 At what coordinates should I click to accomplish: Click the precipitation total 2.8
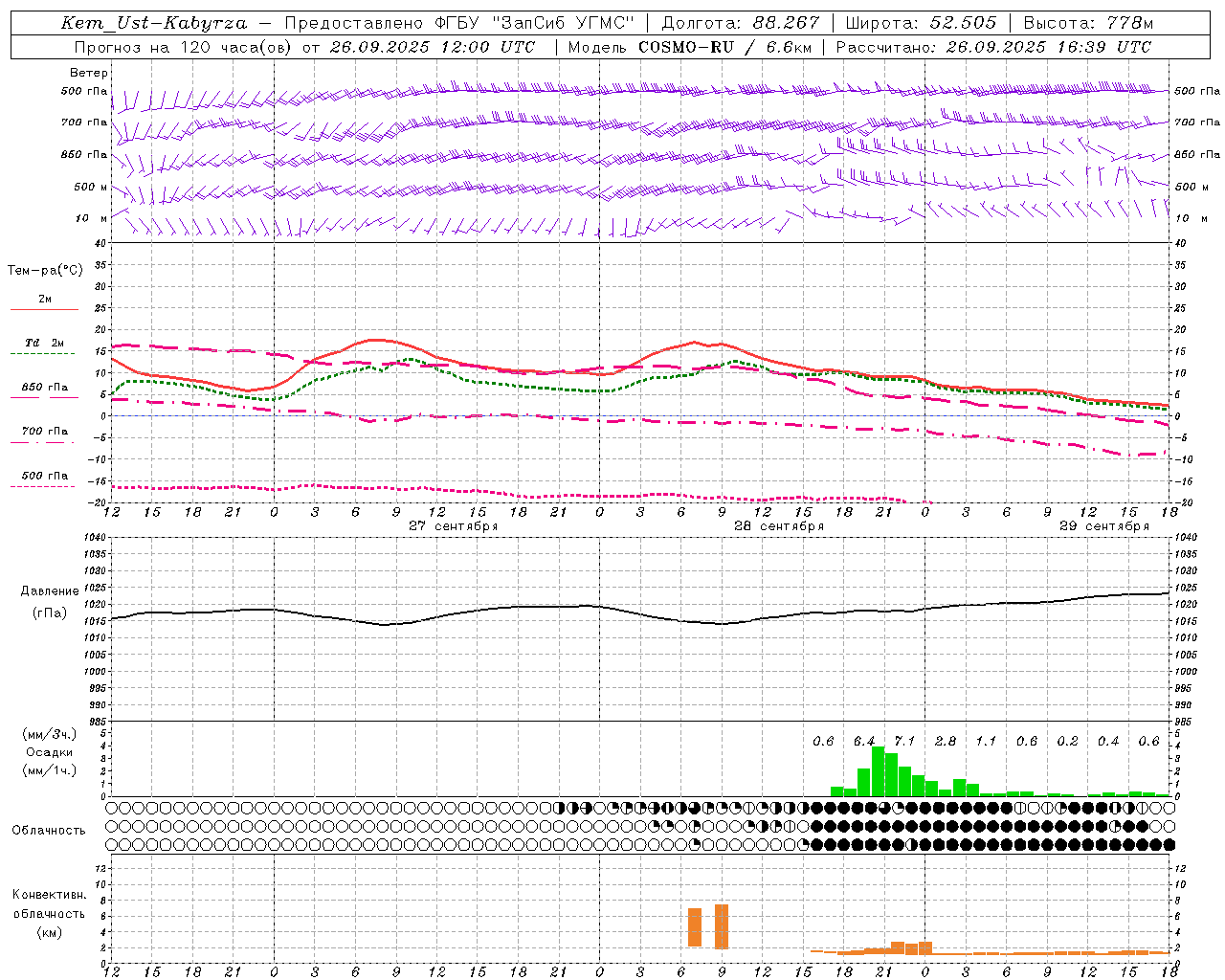click(x=946, y=742)
